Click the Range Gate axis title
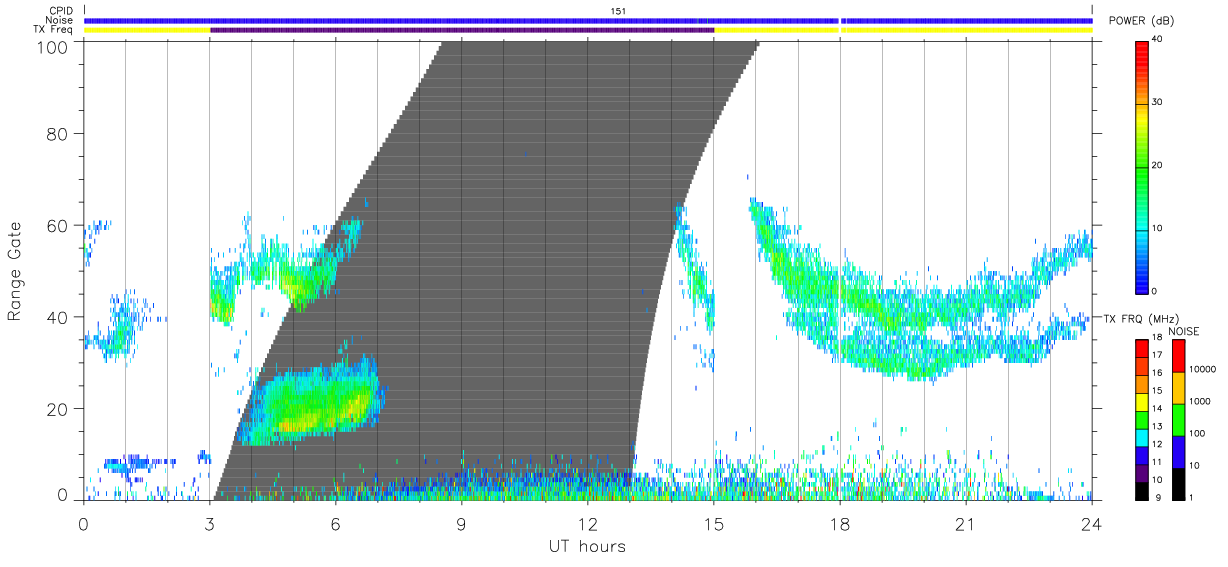 click(x=15, y=271)
